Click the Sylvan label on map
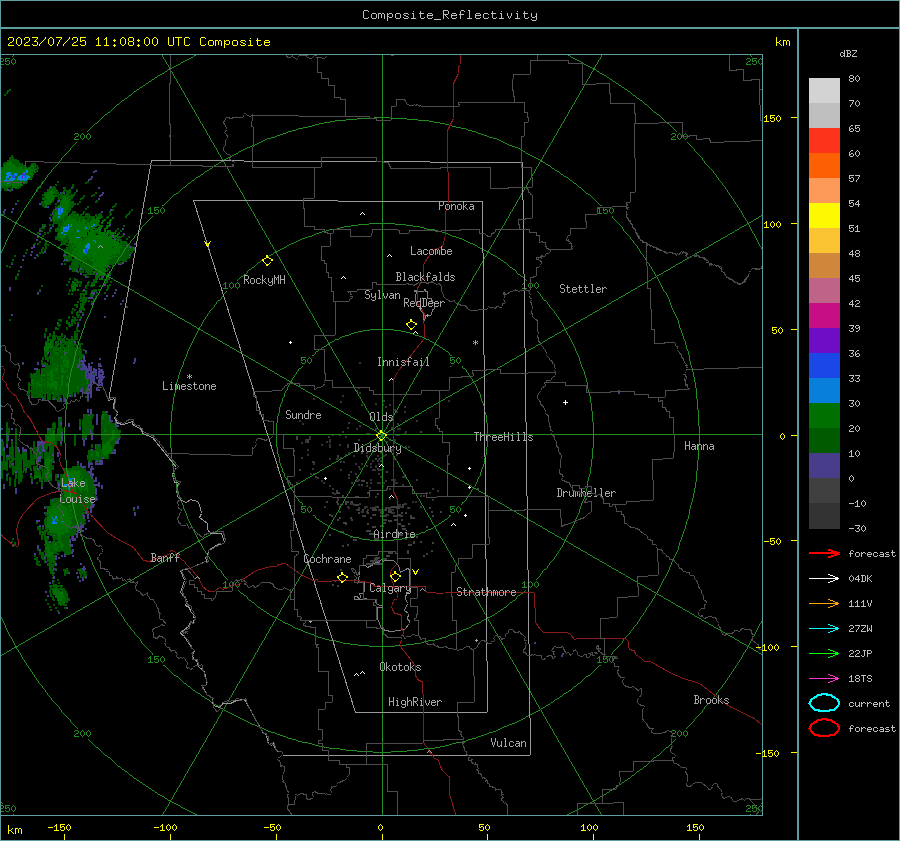900x841 pixels. pyautogui.click(x=382, y=295)
